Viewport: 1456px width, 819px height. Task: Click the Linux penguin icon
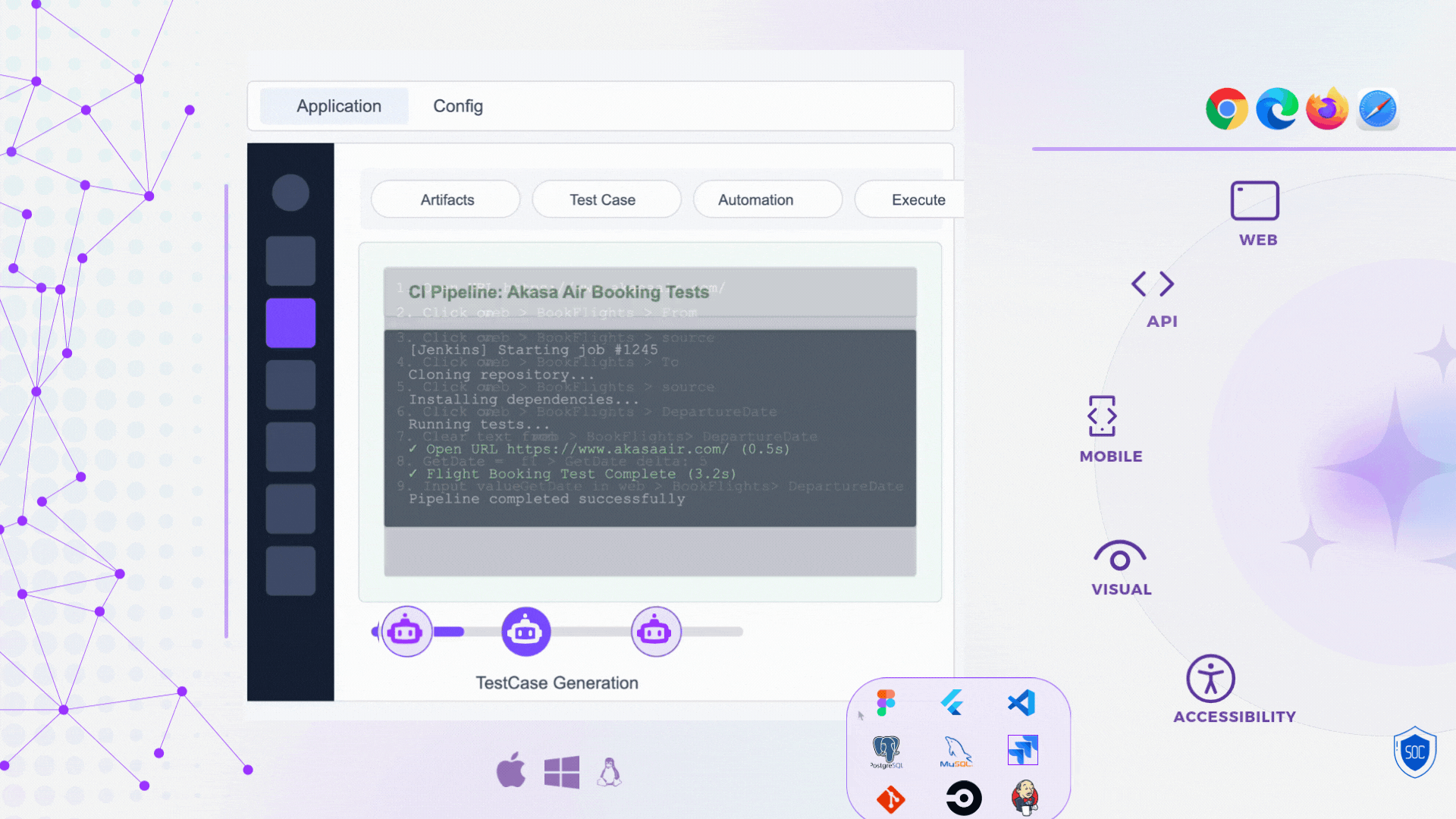609,772
